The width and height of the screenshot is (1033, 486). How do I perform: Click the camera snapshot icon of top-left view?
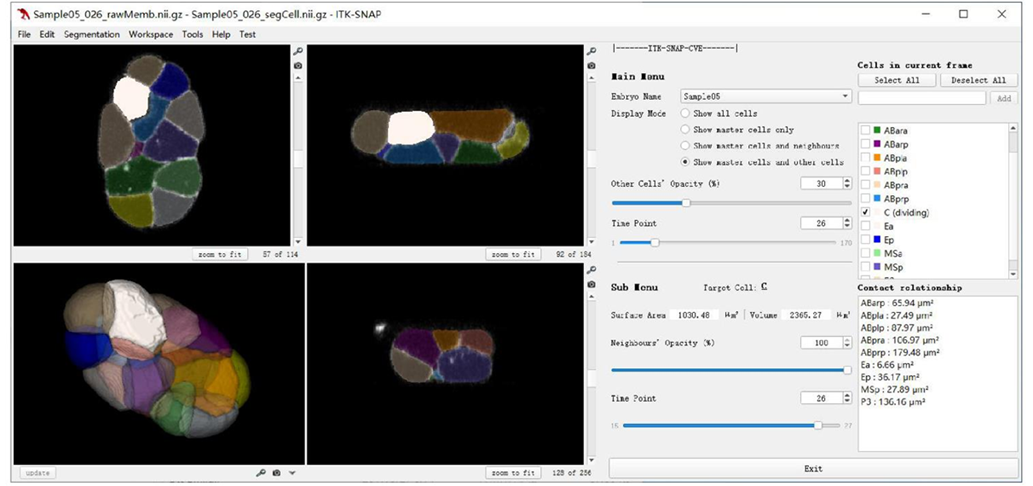pos(298,66)
